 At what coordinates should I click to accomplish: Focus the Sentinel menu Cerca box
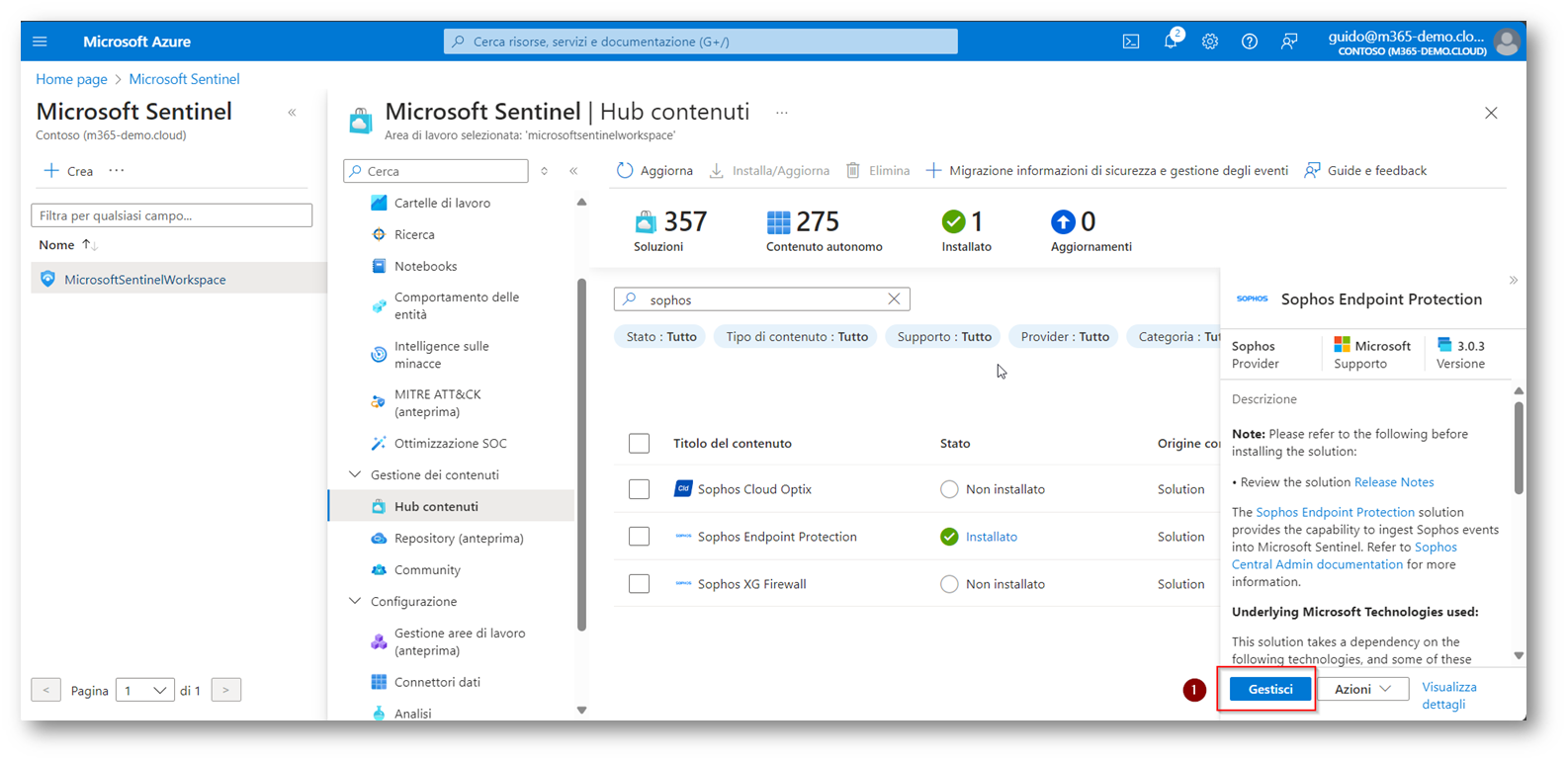(x=436, y=171)
